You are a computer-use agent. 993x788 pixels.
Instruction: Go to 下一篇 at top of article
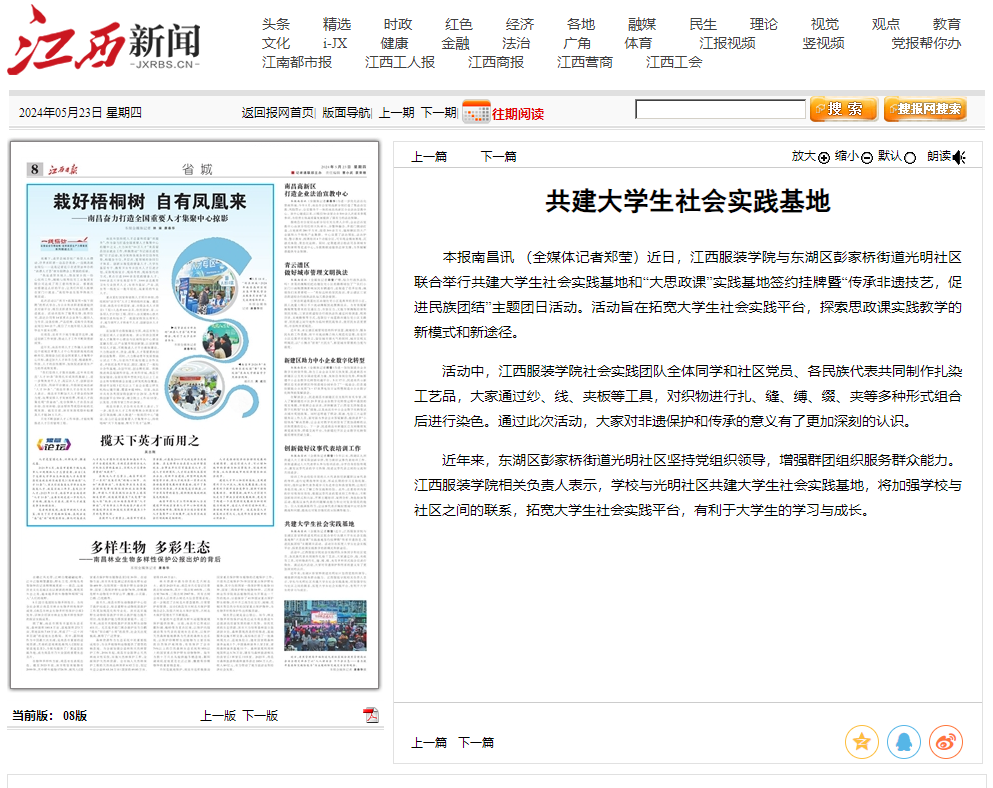498,156
